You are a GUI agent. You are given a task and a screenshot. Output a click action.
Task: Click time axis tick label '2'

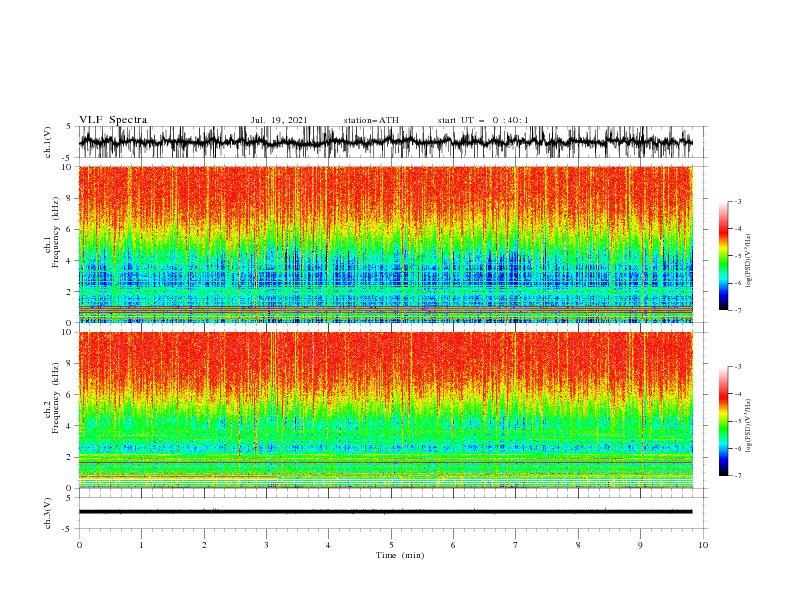(x=204, y=545)
